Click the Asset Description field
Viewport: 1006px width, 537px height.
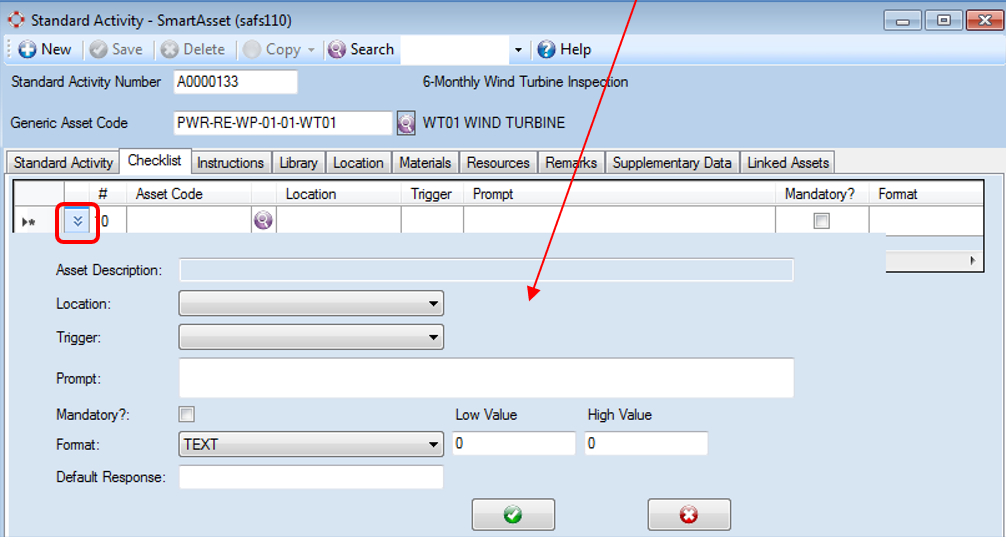(x=486, y=270)
